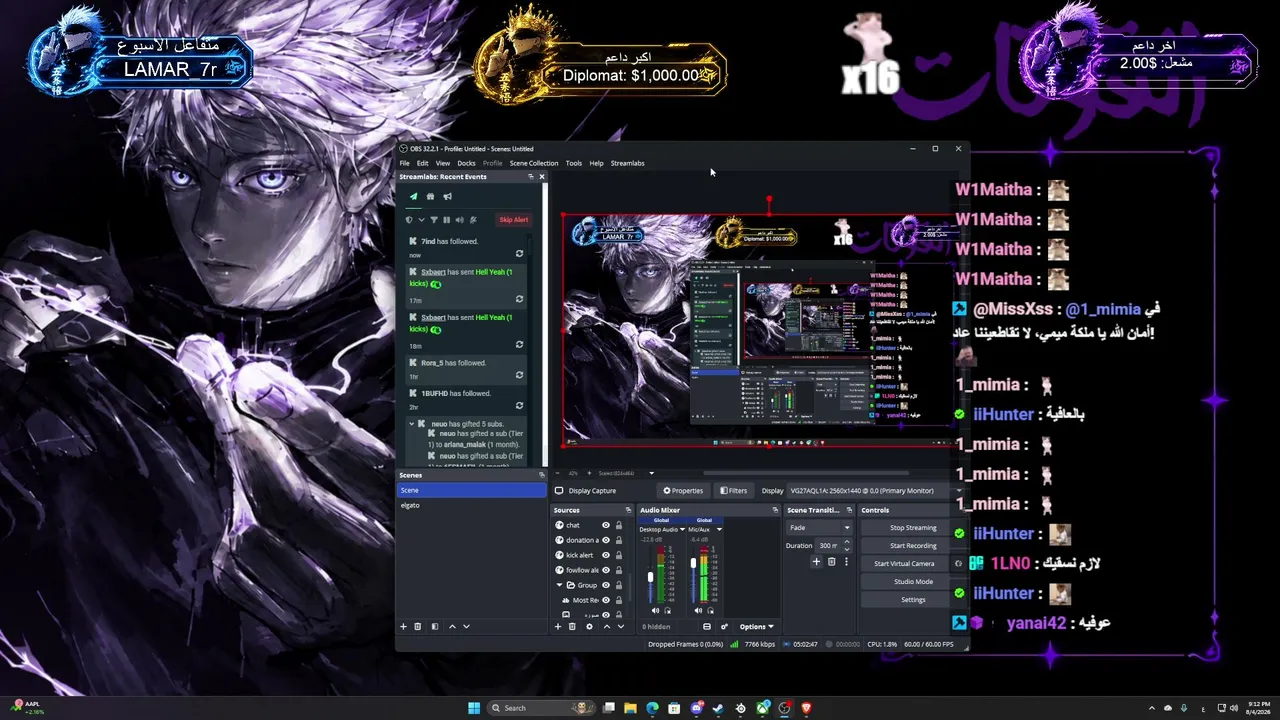The height and width of the screenshot is (720, 1280).
Task: Delete the selected source with the trash icon
Action: pyautogui.click(x=572, y=627)
